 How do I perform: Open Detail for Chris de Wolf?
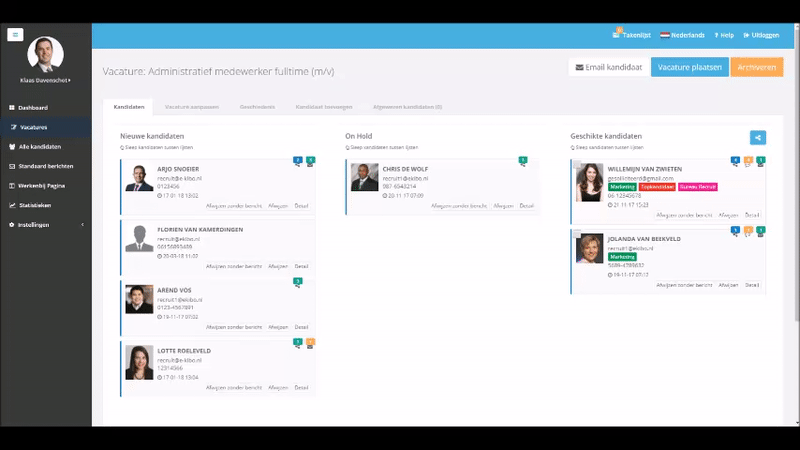point(527,206)
